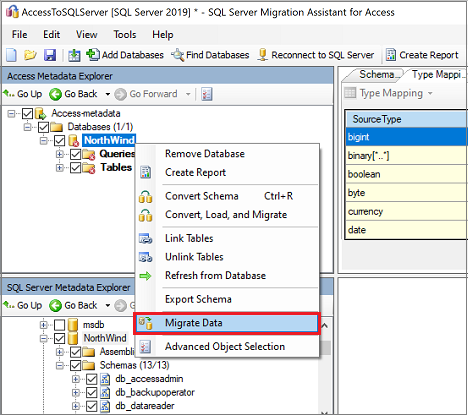Click Find Databases in the toolbar

click(x=210, y=55)
